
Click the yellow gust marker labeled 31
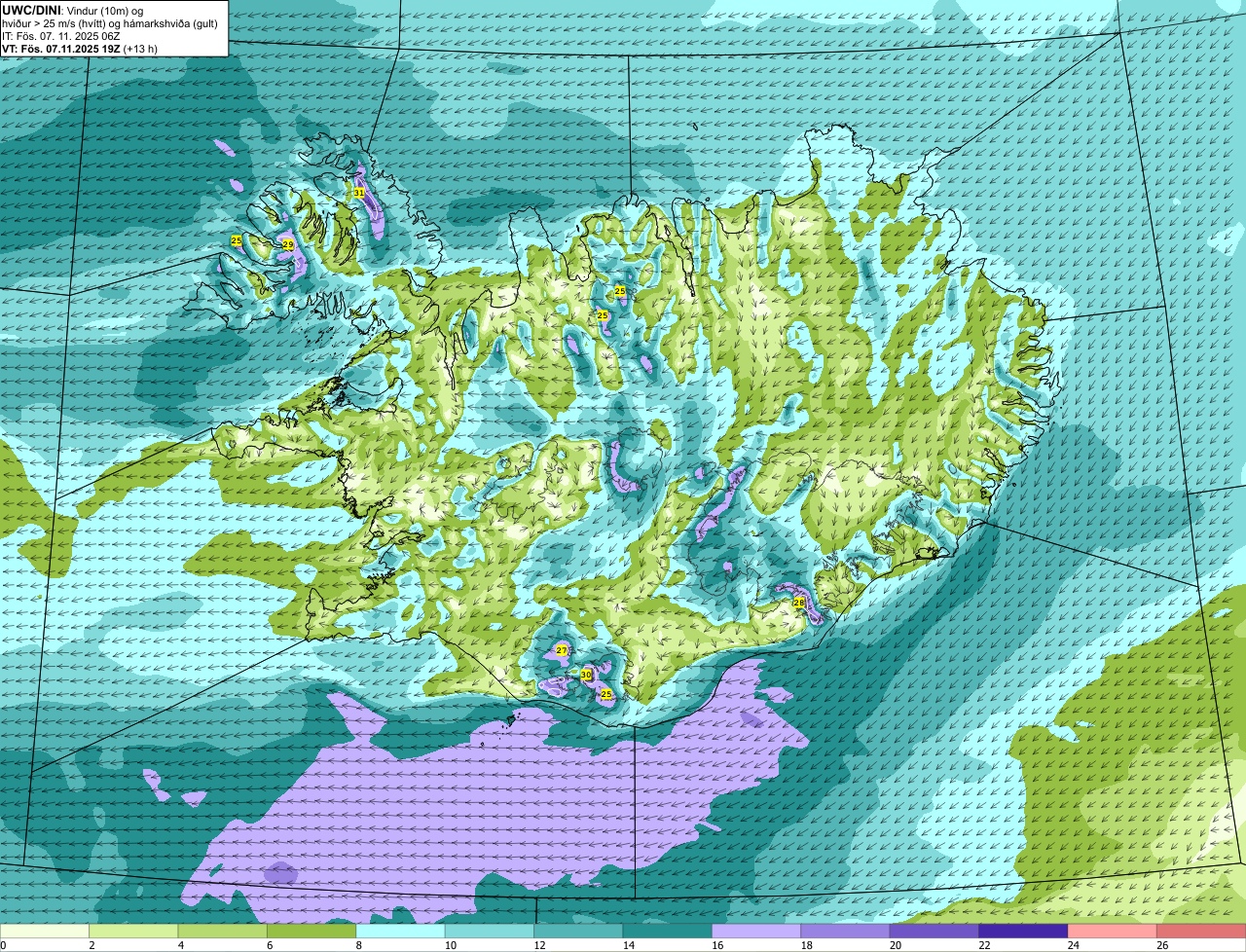click(359, 193)
